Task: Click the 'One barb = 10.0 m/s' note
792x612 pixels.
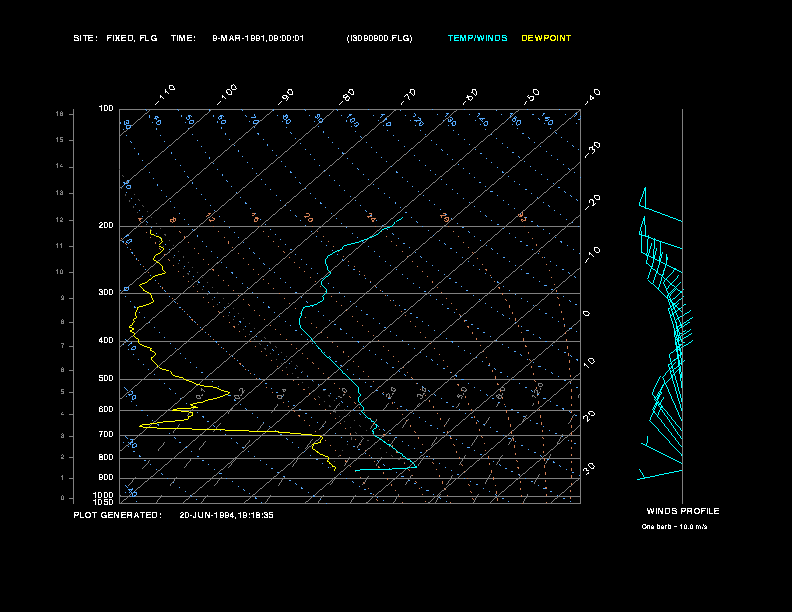Action: (674, 527)
